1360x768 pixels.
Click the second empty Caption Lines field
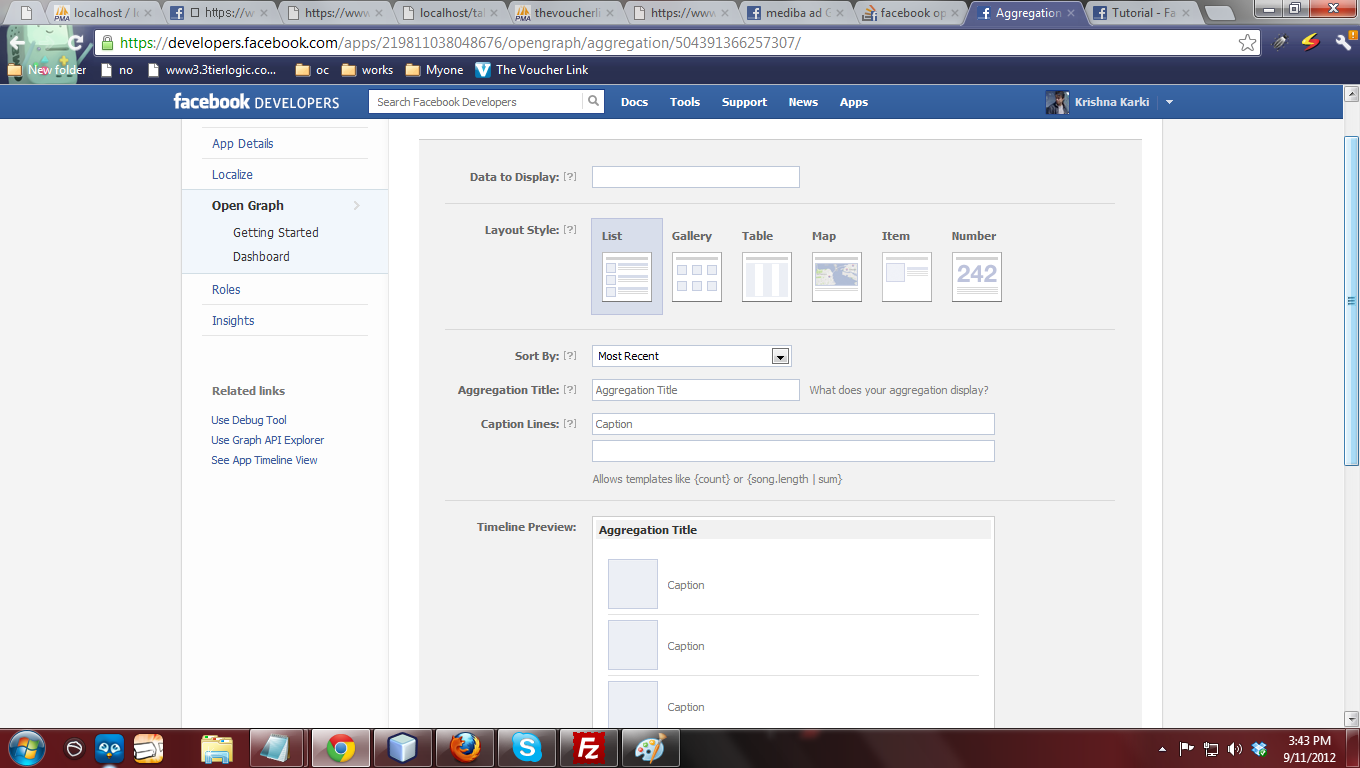(793, 451)
